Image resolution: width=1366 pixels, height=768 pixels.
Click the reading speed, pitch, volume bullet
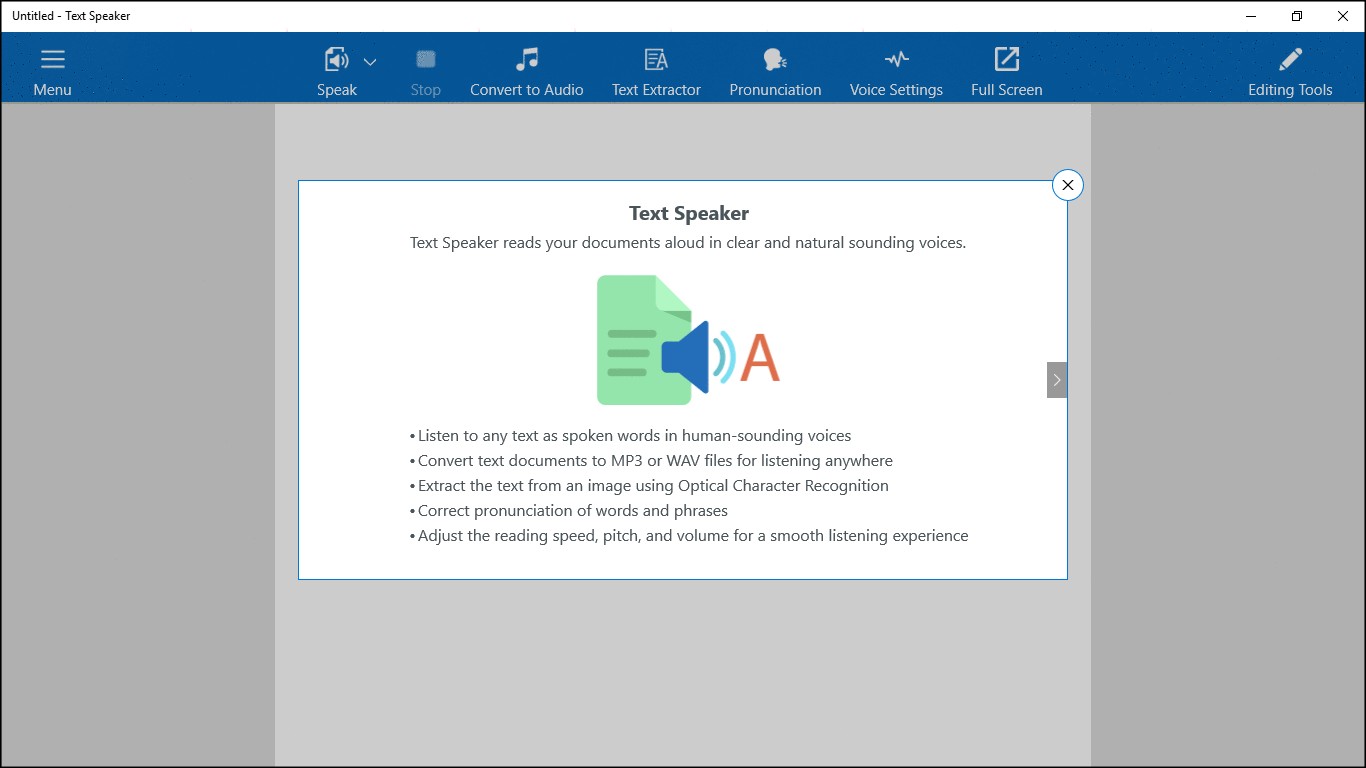(x=692, y=536)
